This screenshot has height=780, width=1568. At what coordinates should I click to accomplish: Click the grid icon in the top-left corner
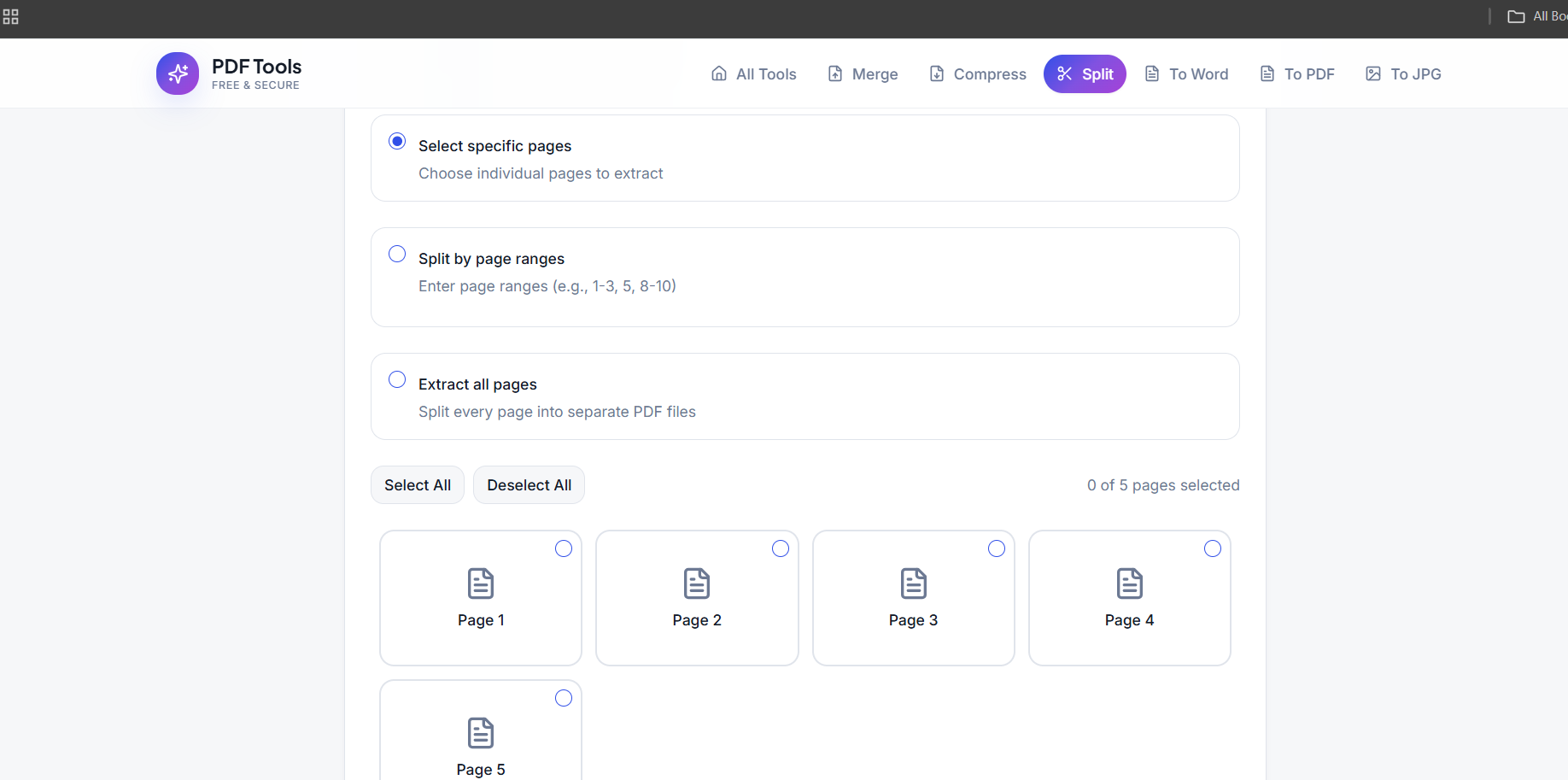click(11, 16)
